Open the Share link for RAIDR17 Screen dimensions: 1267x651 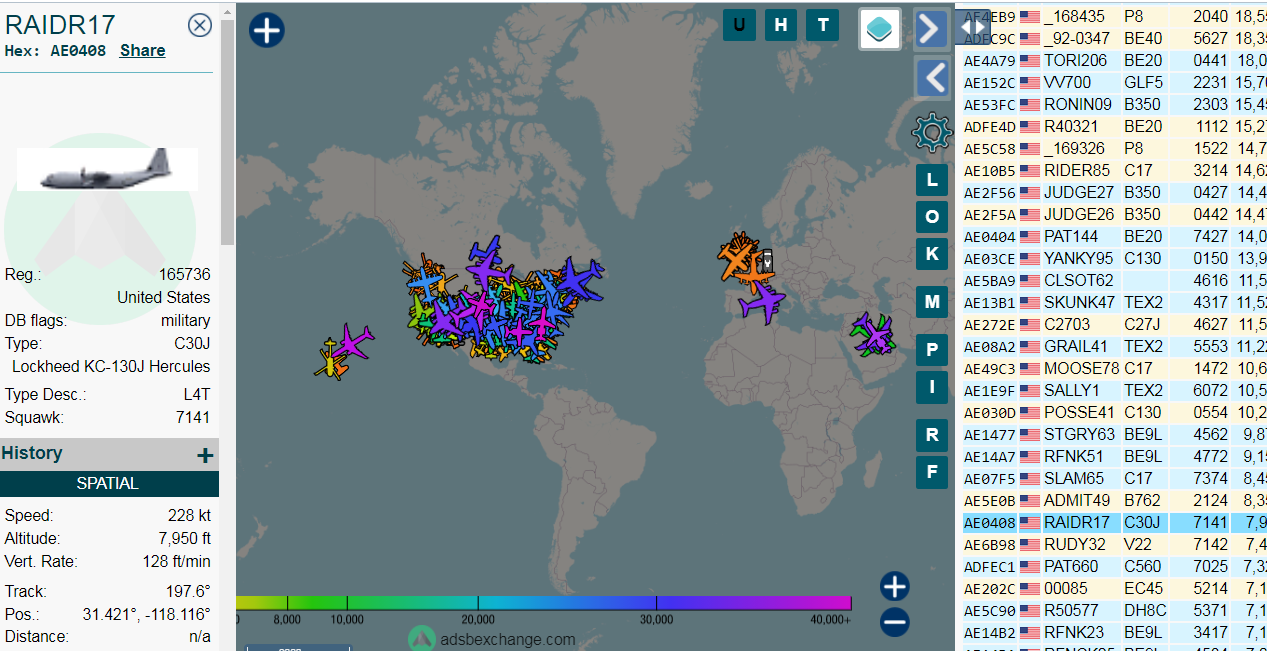point(143,51)
